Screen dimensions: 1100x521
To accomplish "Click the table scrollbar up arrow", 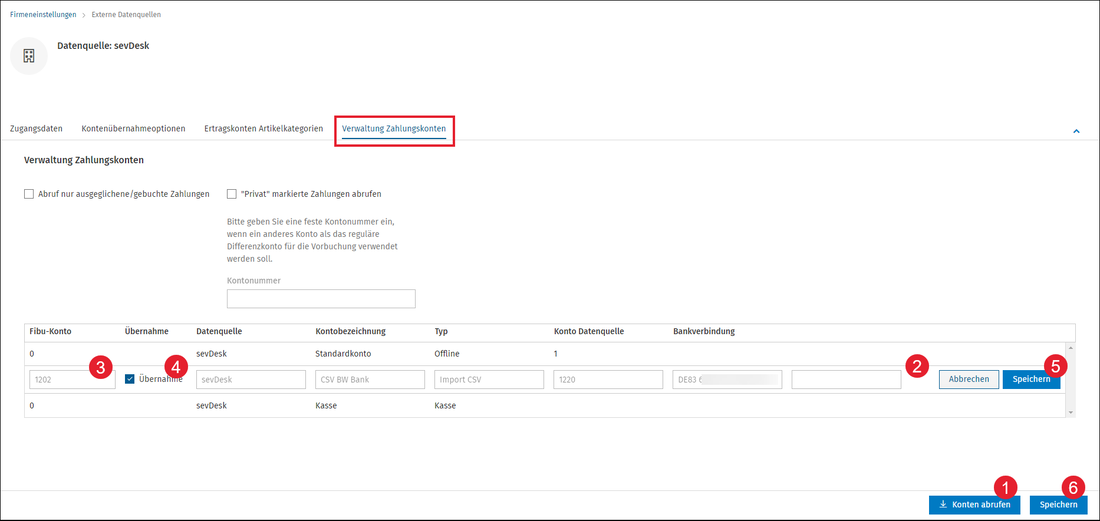I will [1070, 348].
